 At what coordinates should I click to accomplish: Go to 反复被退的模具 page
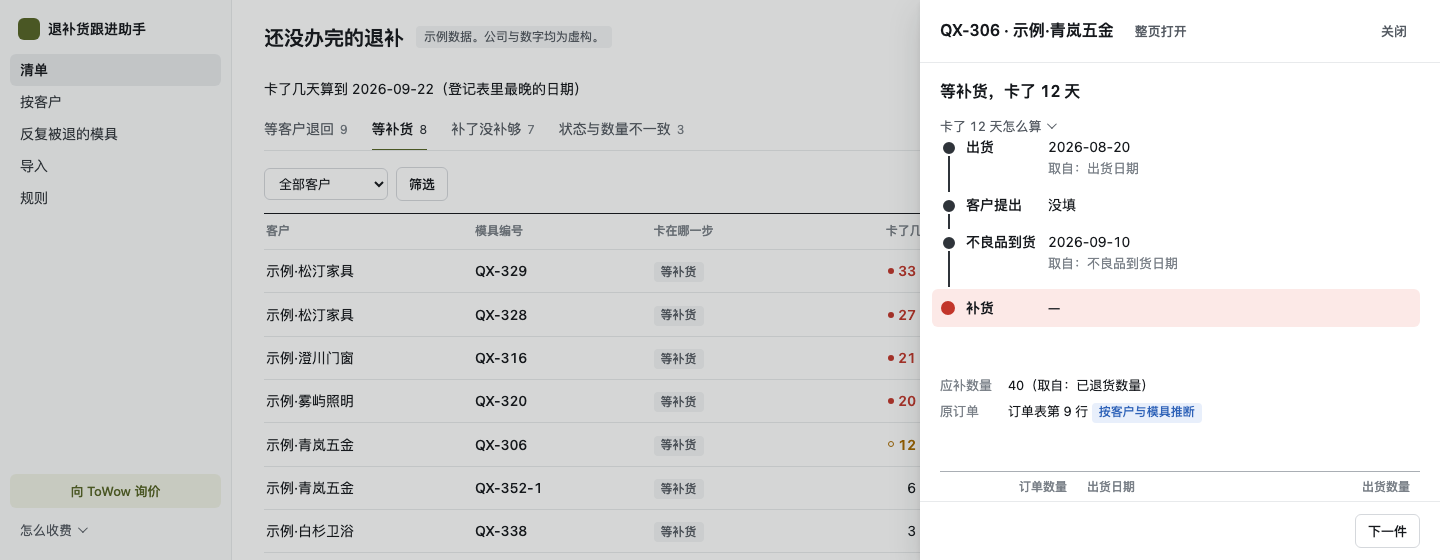pyautogui.click(x=115, y=134)
